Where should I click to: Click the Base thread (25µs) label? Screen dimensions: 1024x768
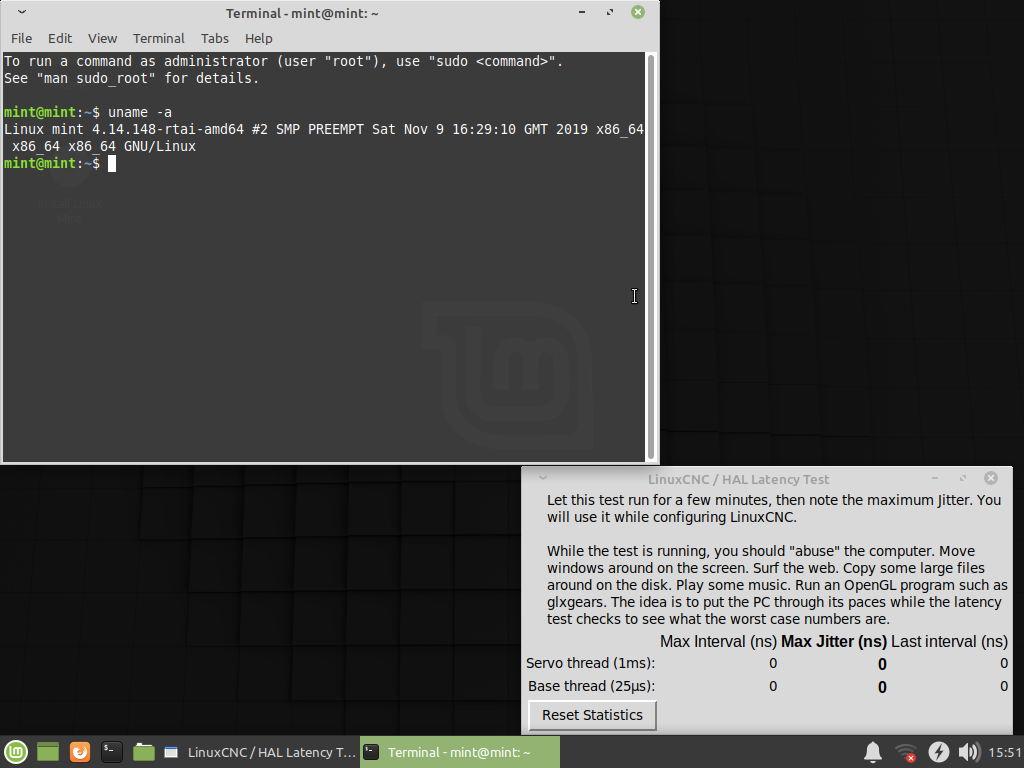coord(592,686)
